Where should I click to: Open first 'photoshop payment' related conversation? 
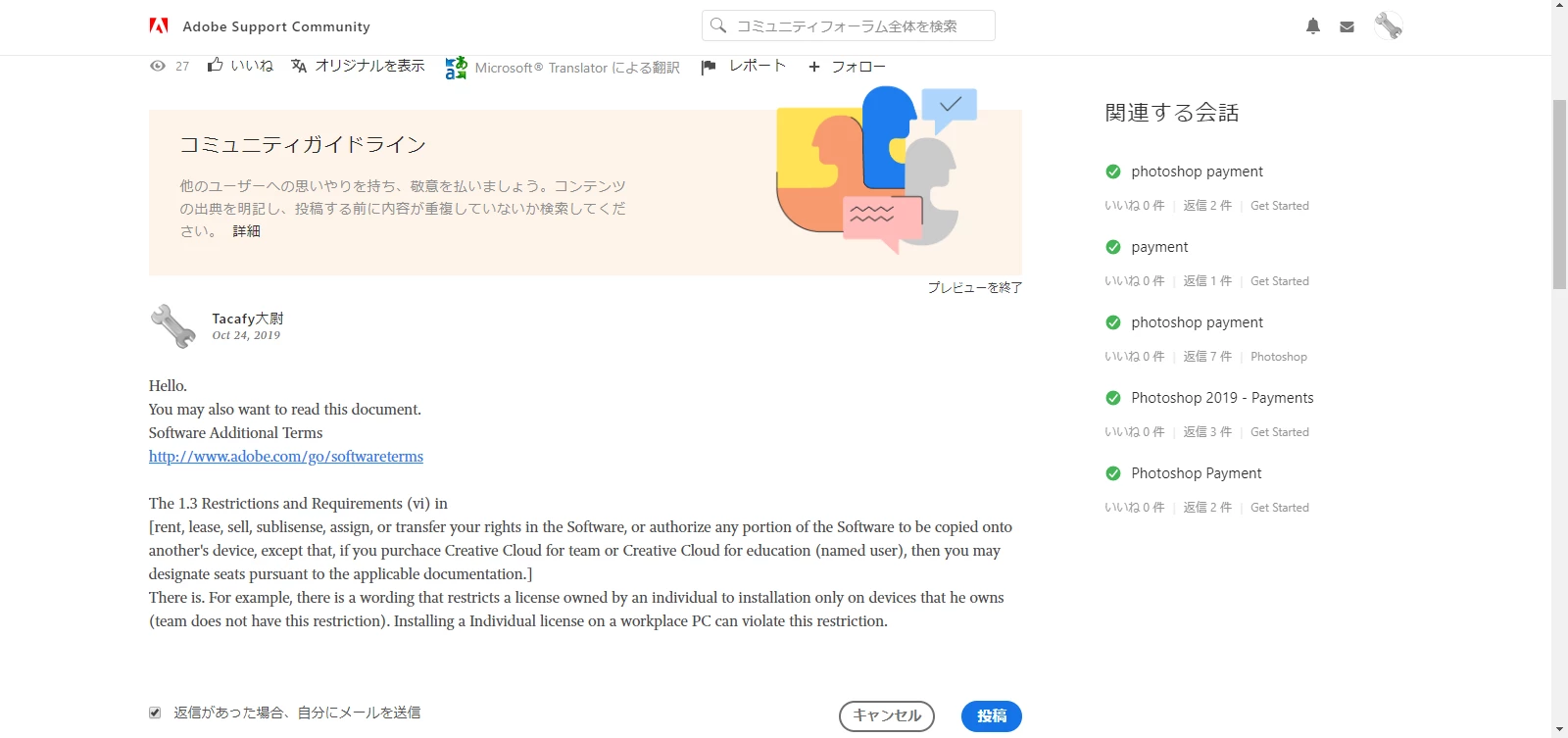1197,172
